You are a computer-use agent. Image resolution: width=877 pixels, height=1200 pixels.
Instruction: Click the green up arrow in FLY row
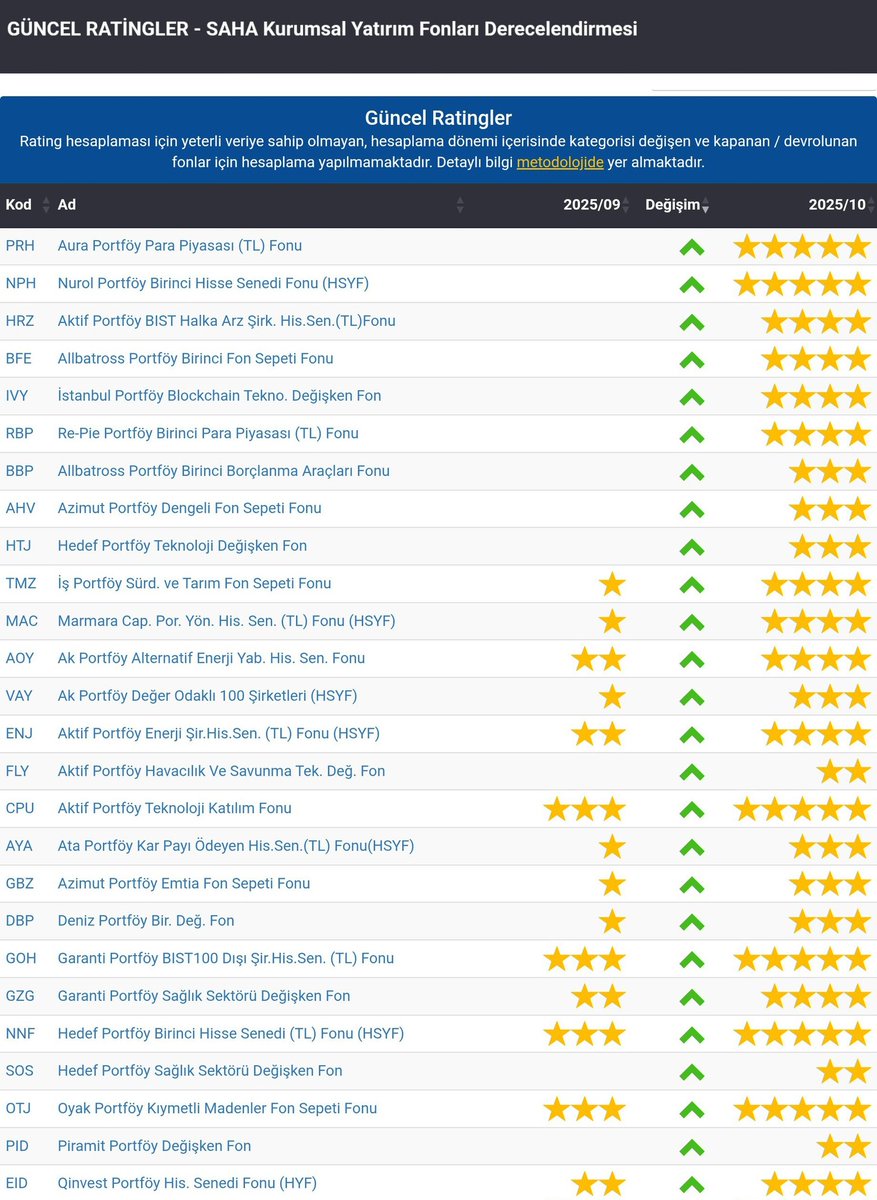click(x=692, y=772)
